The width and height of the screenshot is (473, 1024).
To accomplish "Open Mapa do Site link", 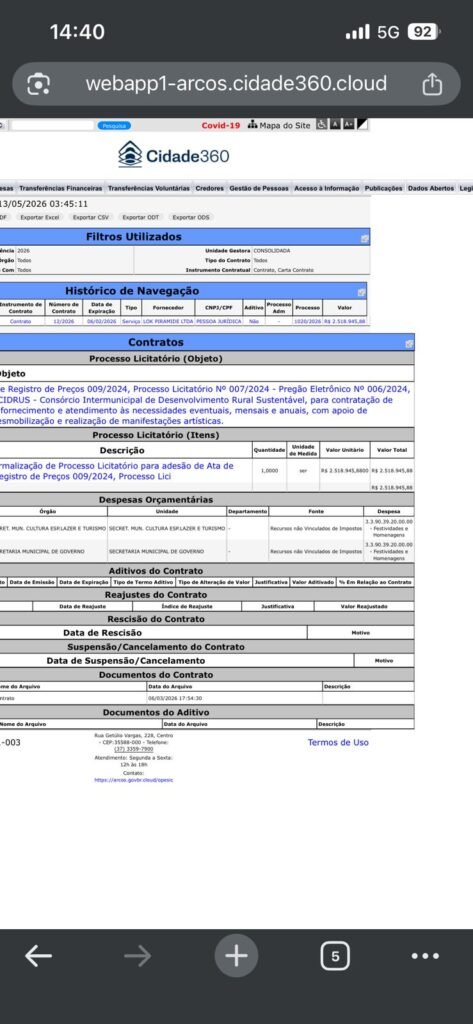I will 280,125.
